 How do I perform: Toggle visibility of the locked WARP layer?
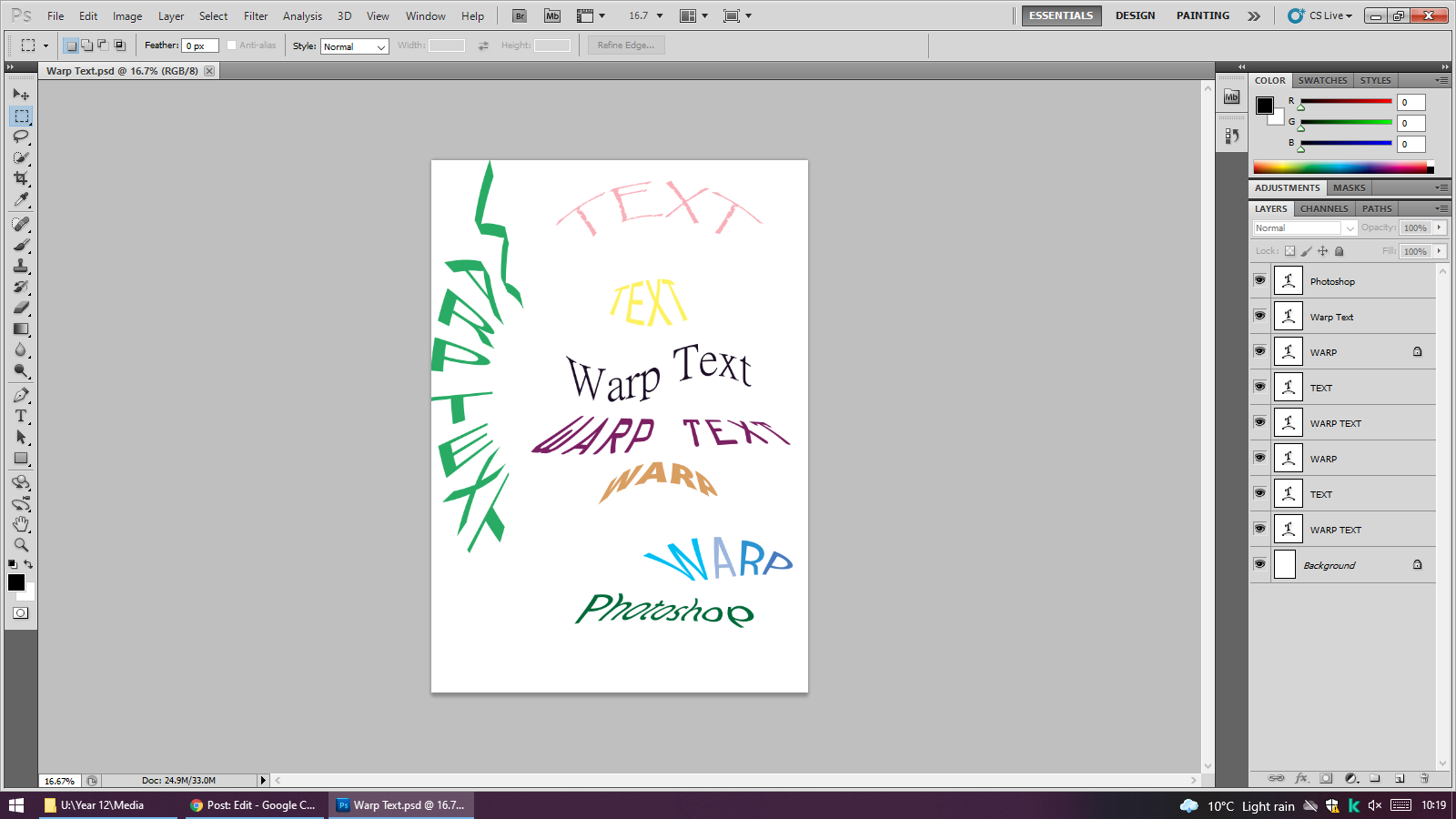[1259, 351]
